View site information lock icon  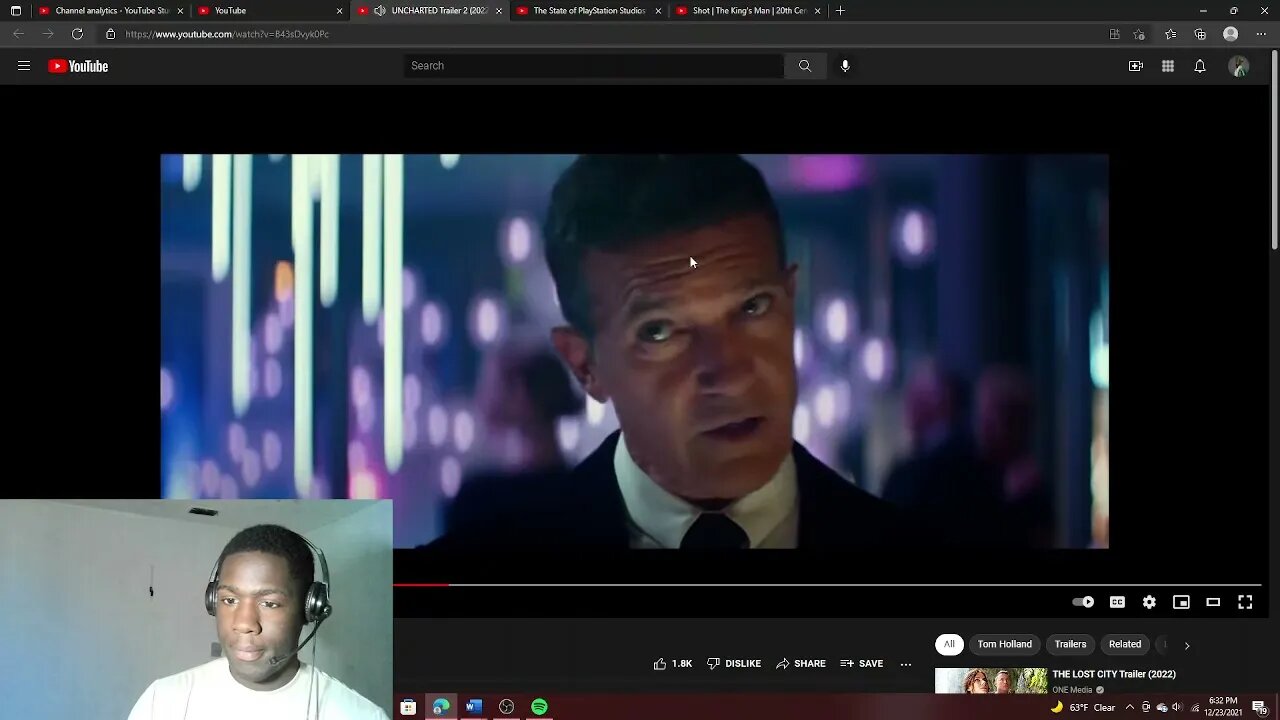coord(110,34)
